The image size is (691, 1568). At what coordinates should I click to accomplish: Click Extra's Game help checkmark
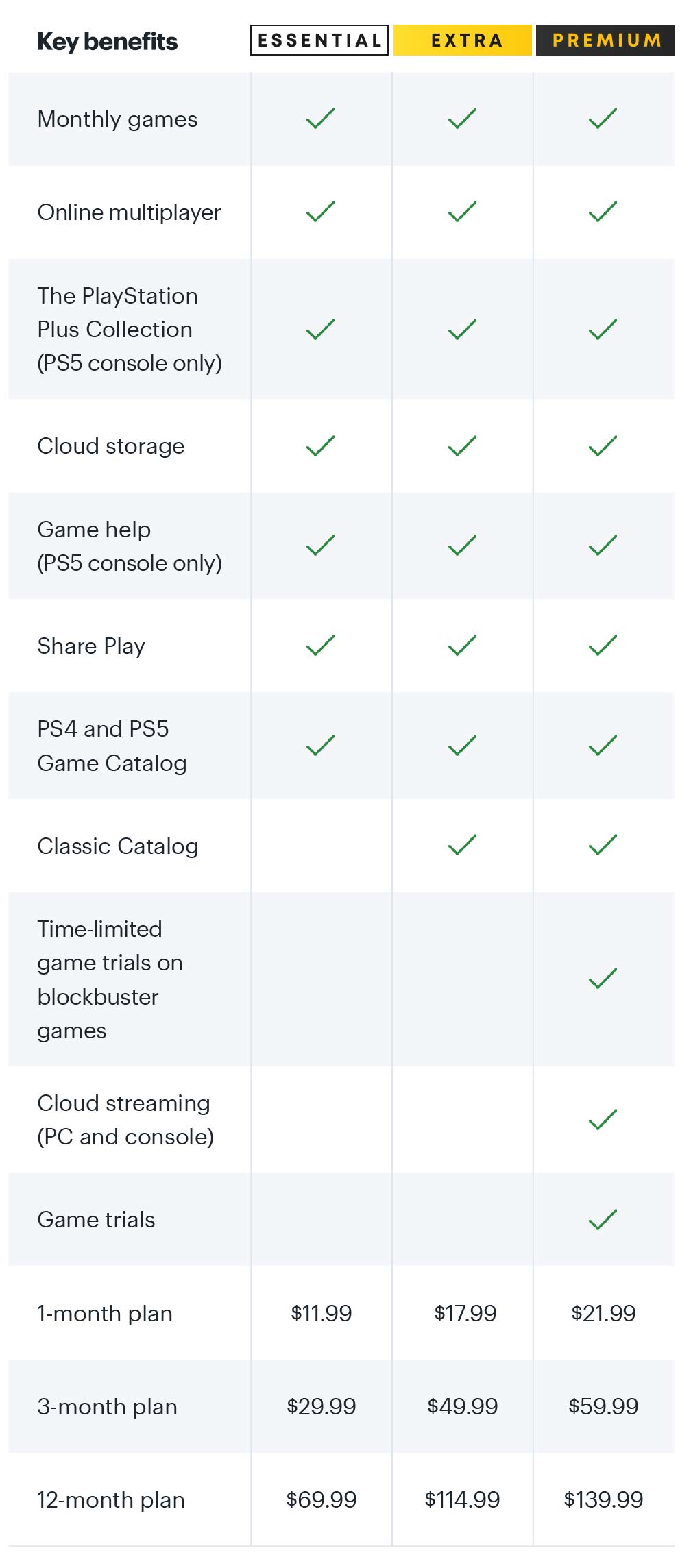pos(462,546)
